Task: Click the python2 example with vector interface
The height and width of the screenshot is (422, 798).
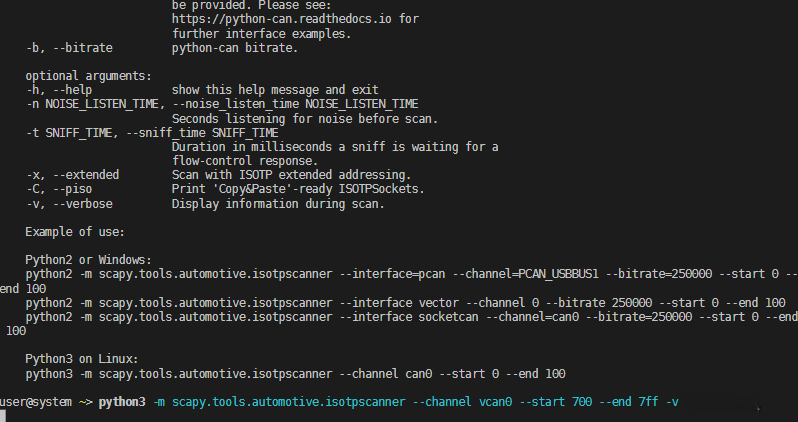Action: pos(400,303)
